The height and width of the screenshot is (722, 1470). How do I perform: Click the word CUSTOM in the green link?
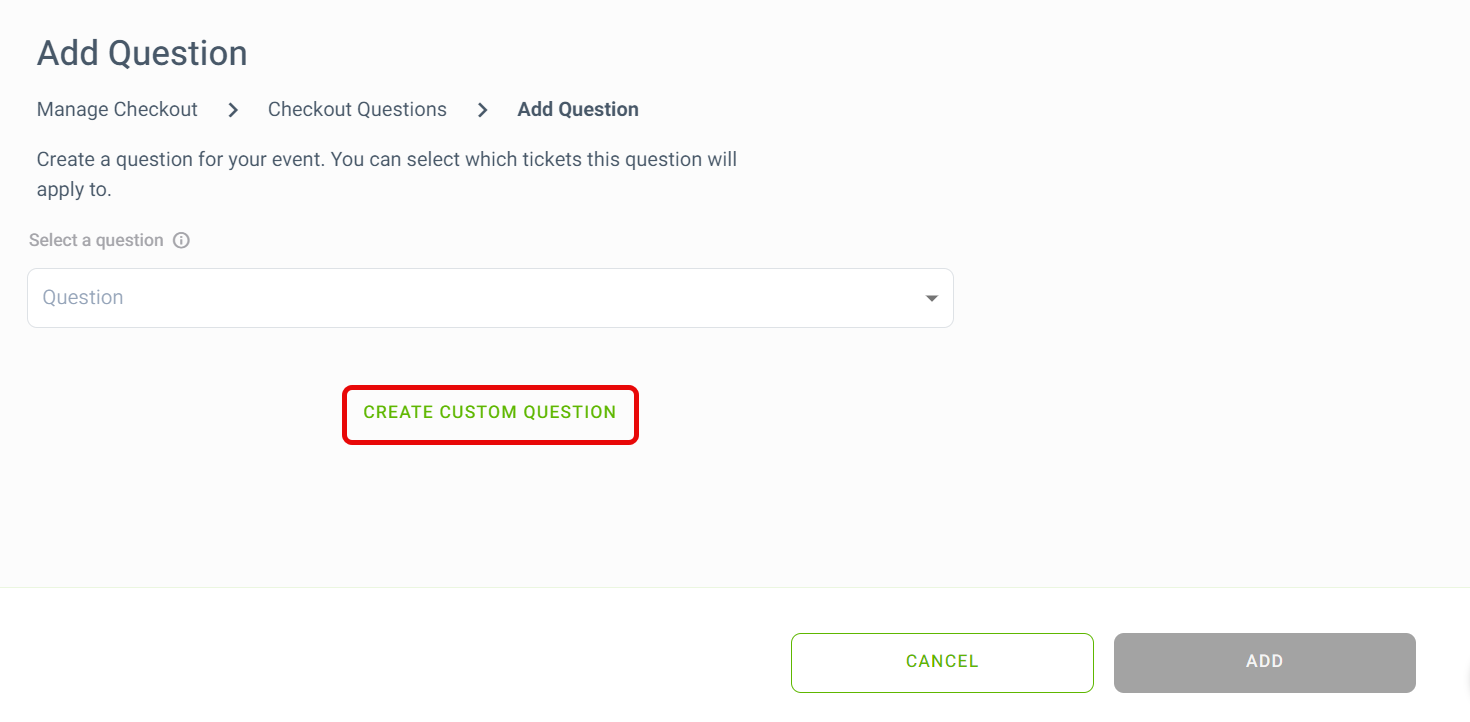[478, 412]
